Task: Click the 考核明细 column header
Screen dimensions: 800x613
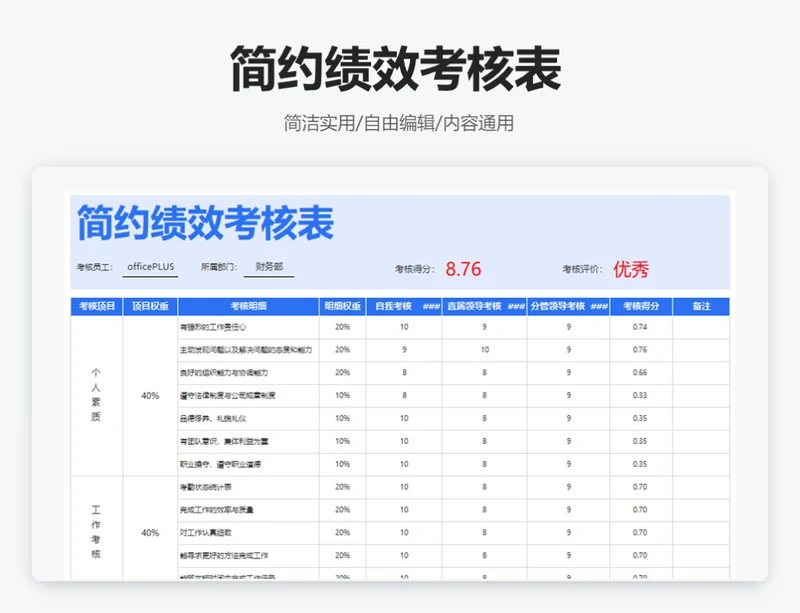Action: (248, 306)
